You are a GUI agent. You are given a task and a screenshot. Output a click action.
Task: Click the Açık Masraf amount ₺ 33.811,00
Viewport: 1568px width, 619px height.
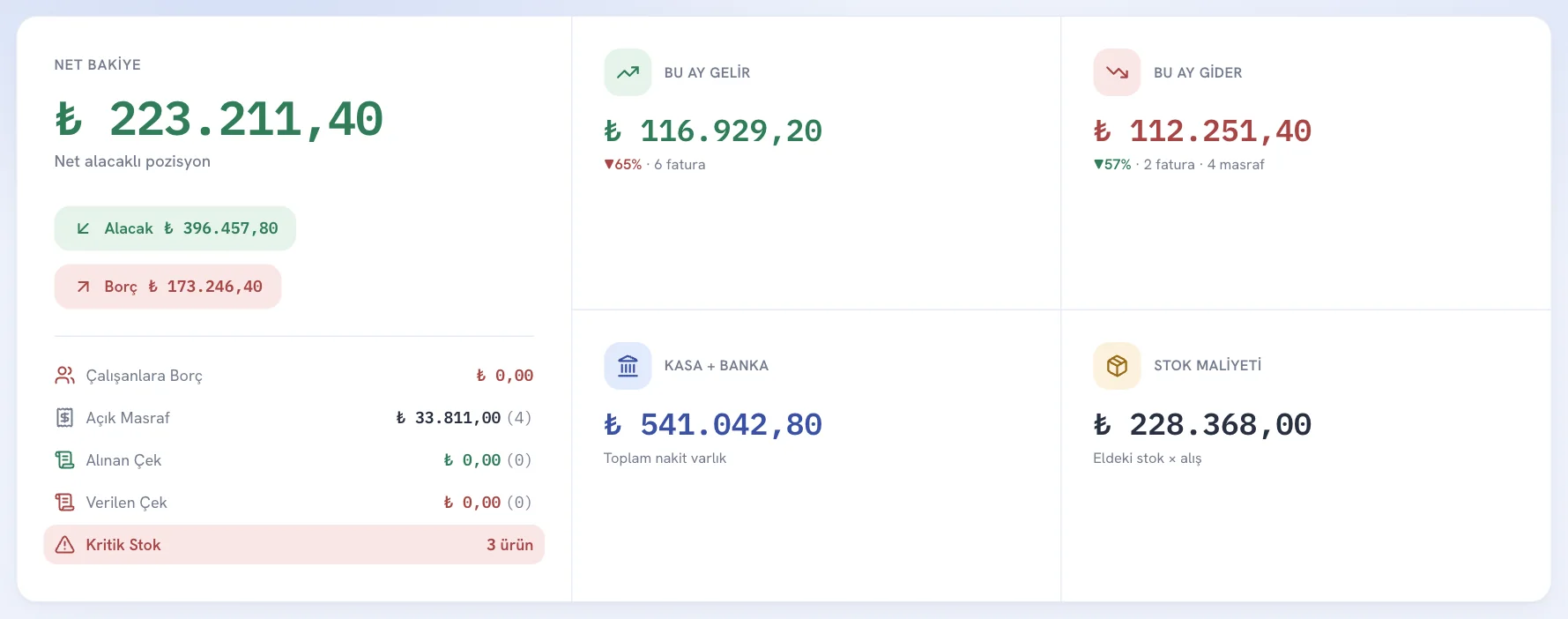tap(449, 418)
